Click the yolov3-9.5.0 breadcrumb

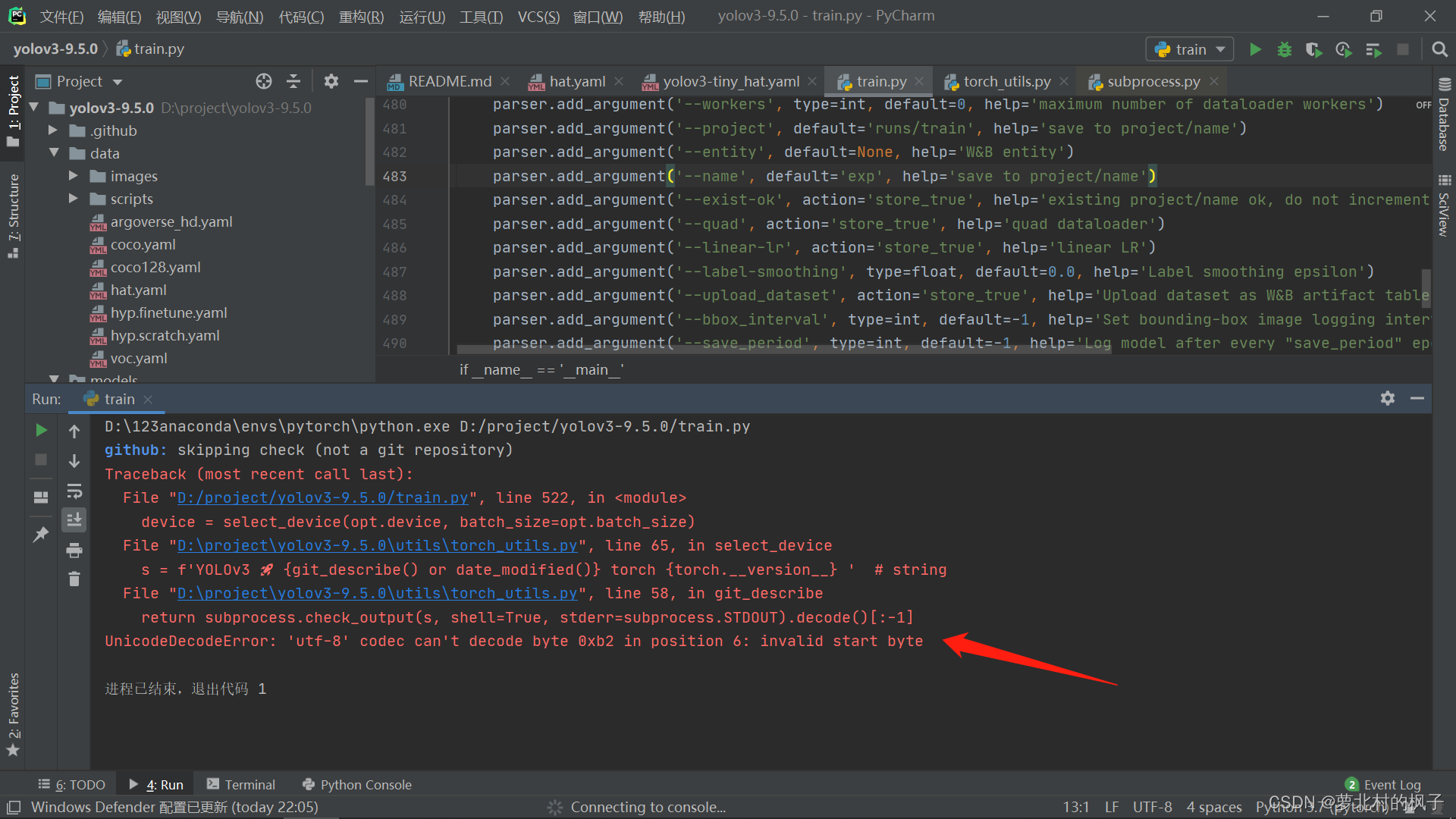click(x=55, y=49)
